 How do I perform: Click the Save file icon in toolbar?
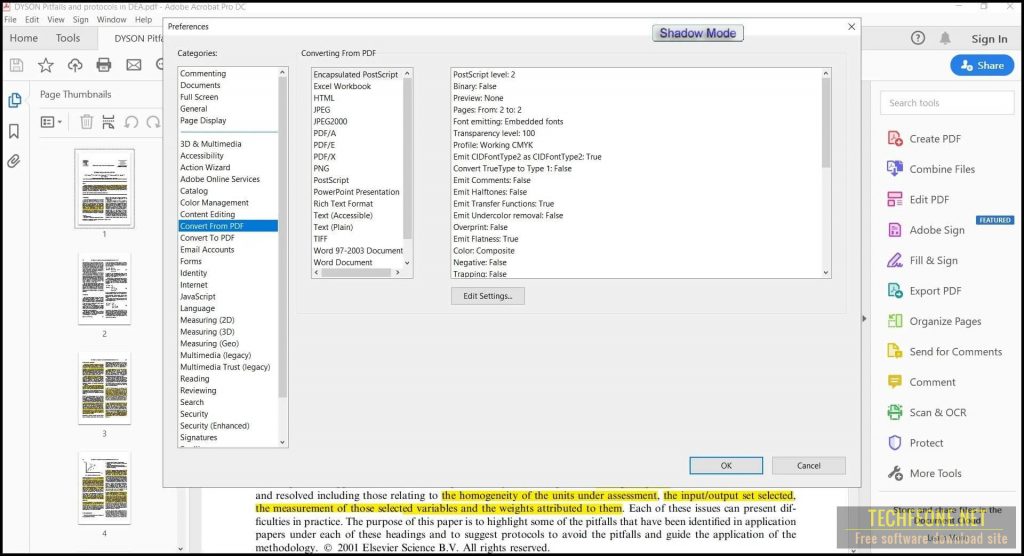(x=16, y=65)
